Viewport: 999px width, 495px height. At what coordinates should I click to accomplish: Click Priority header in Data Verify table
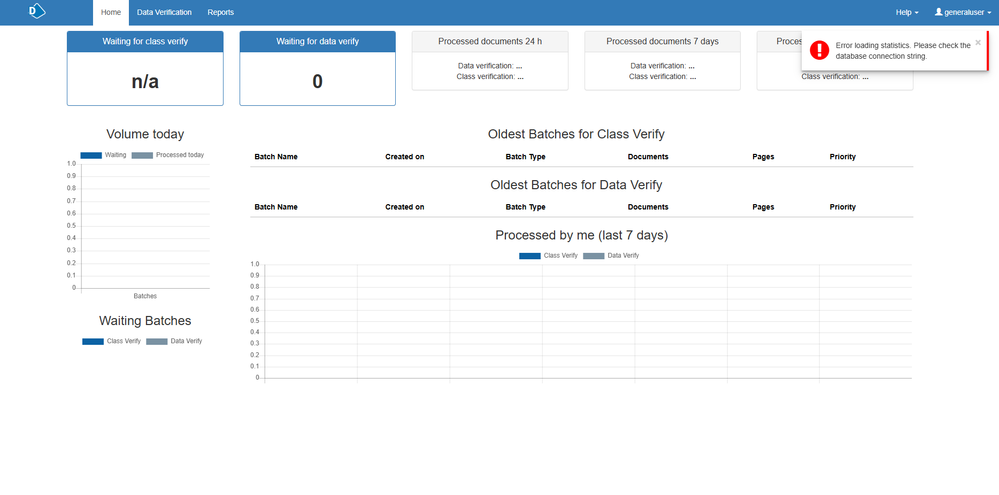(x=842, y=207)
